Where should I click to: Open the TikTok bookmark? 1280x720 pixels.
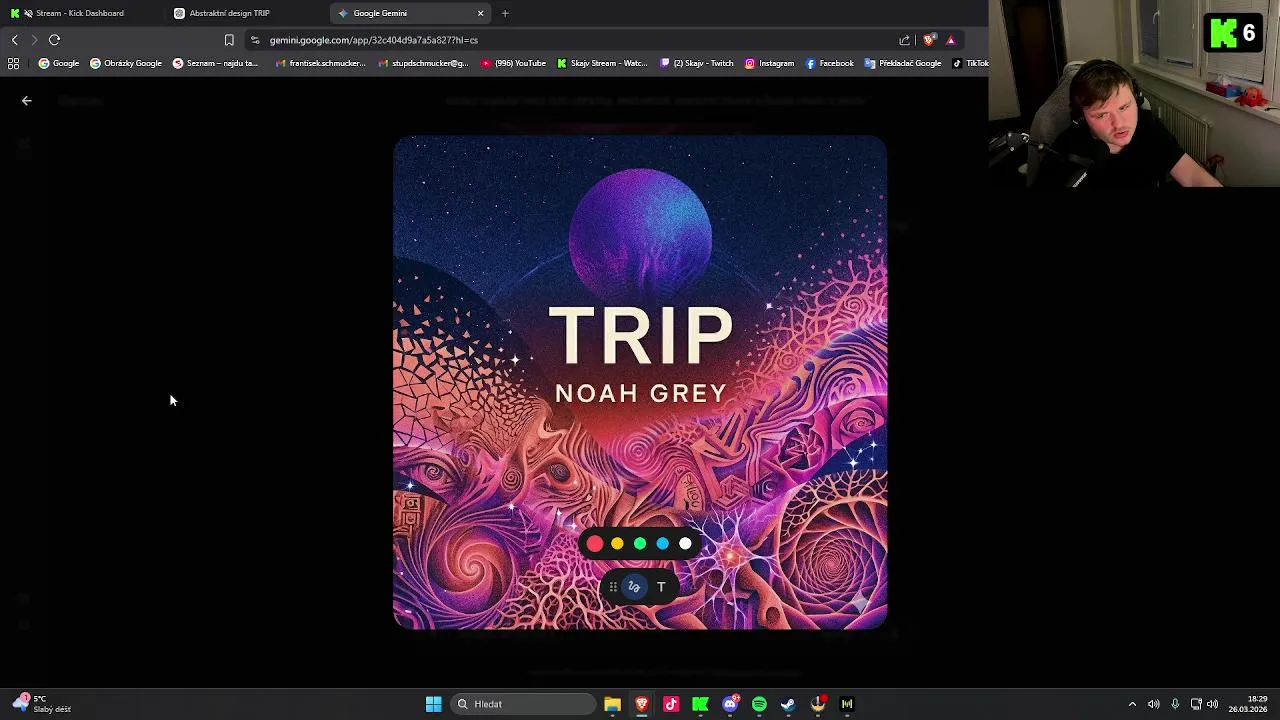click(970, 63)
